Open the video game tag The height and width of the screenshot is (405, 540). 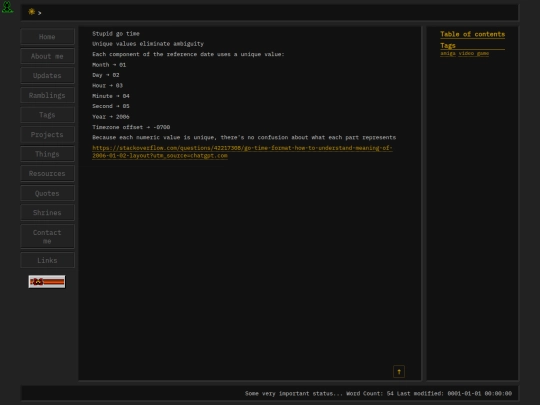point(474,53)
